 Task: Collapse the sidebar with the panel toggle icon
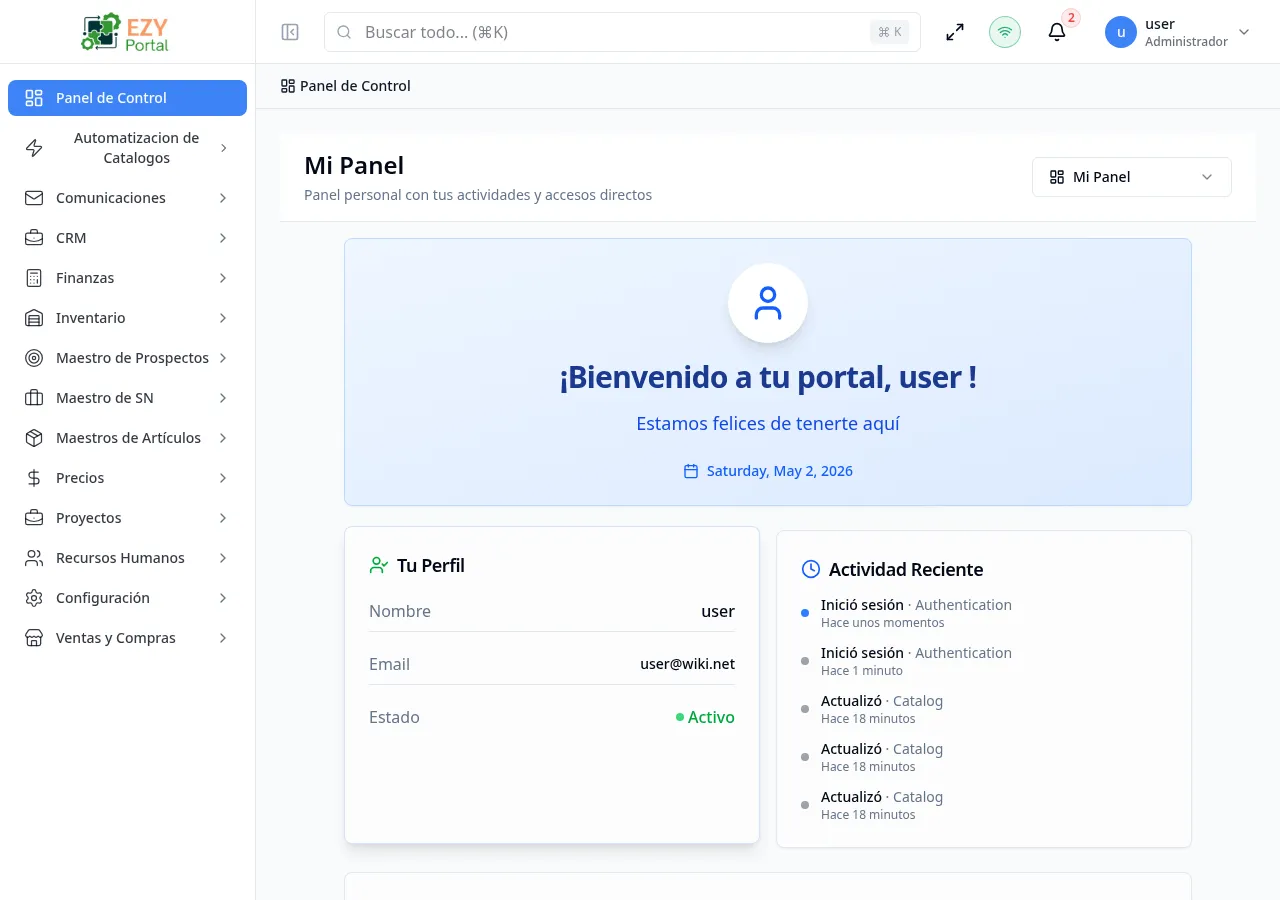point(290,32)
